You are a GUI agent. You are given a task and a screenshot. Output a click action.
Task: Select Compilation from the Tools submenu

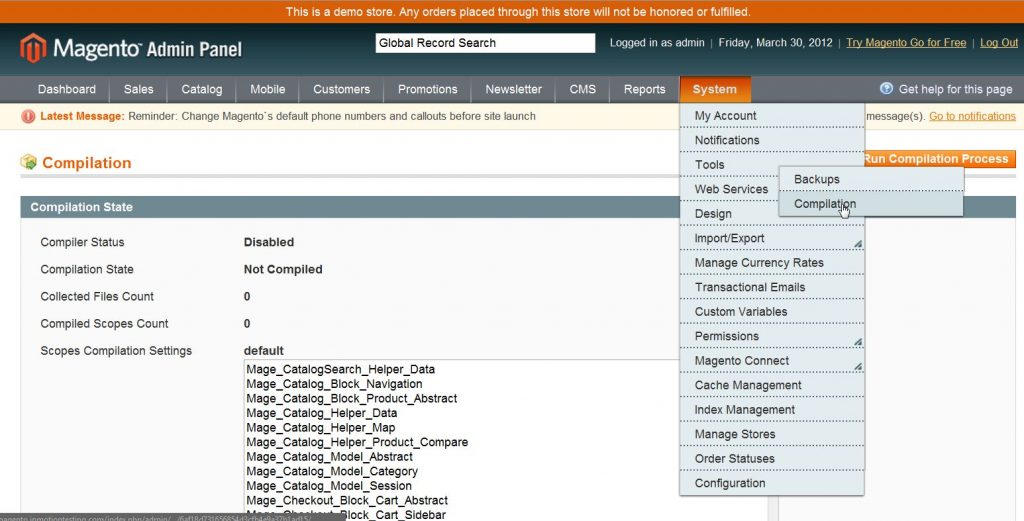[x=825, y=204]
